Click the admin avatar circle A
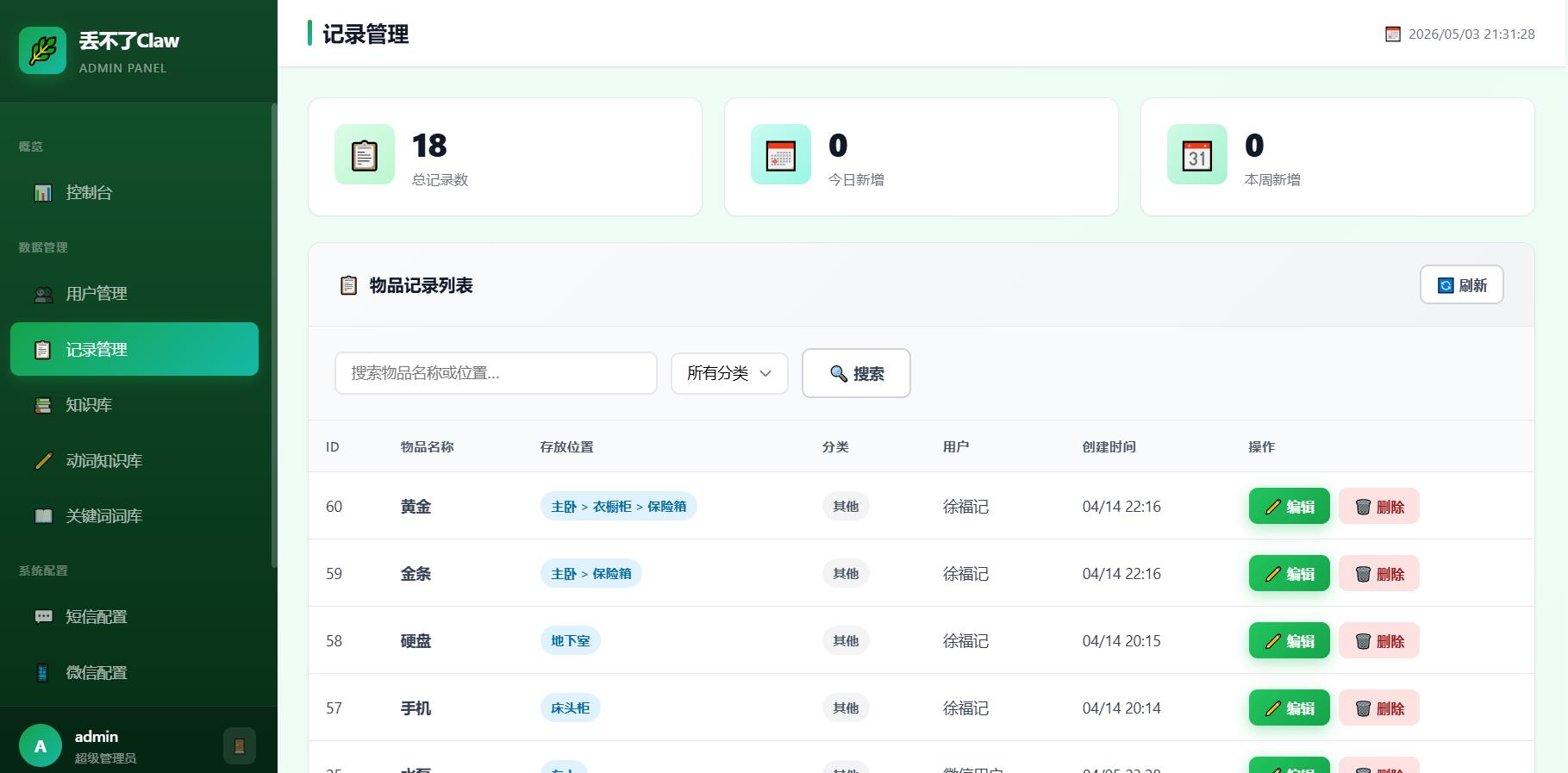This screenshot has height=773, width=1568. click(x=41, y=746)
